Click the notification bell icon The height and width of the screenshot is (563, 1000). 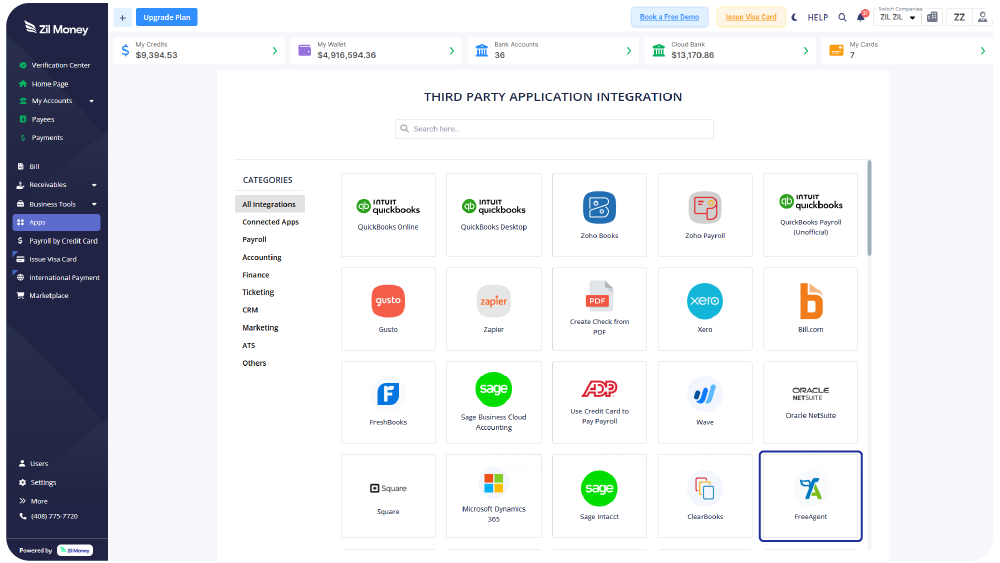coord(860,17)
